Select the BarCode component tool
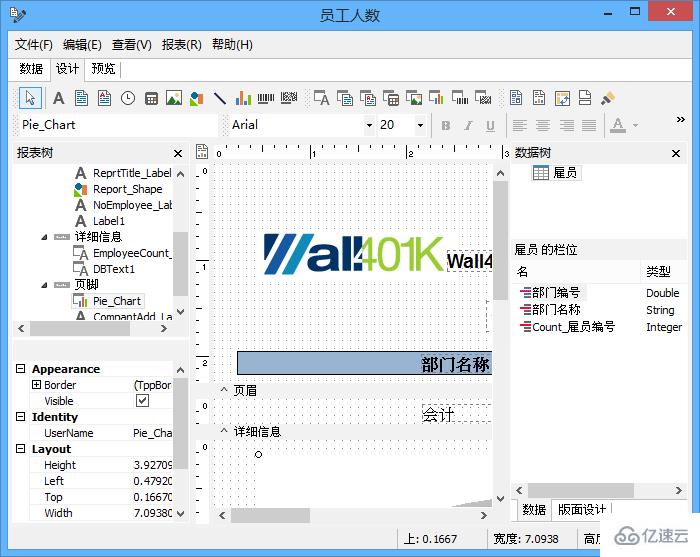This screenshot has width=700, height=557. pos(266,98)
